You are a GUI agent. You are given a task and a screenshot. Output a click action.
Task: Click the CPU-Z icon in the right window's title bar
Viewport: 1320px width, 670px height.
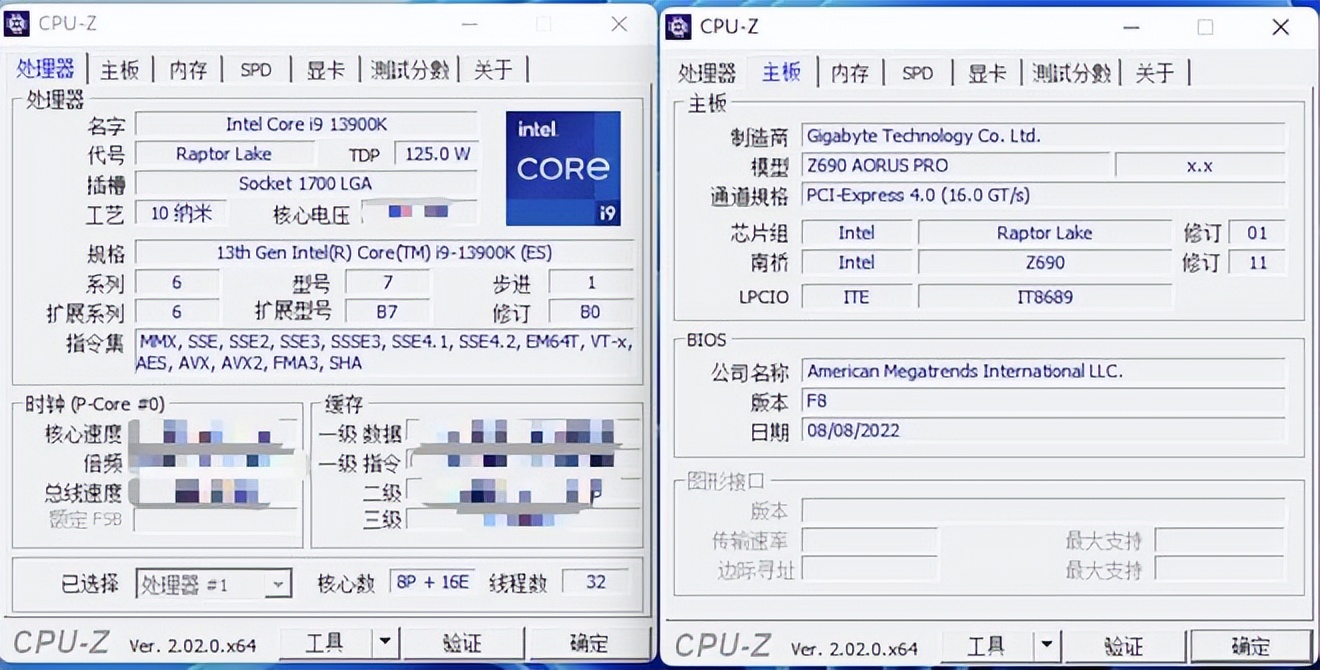pyautogui.click(x=681, y=27)
